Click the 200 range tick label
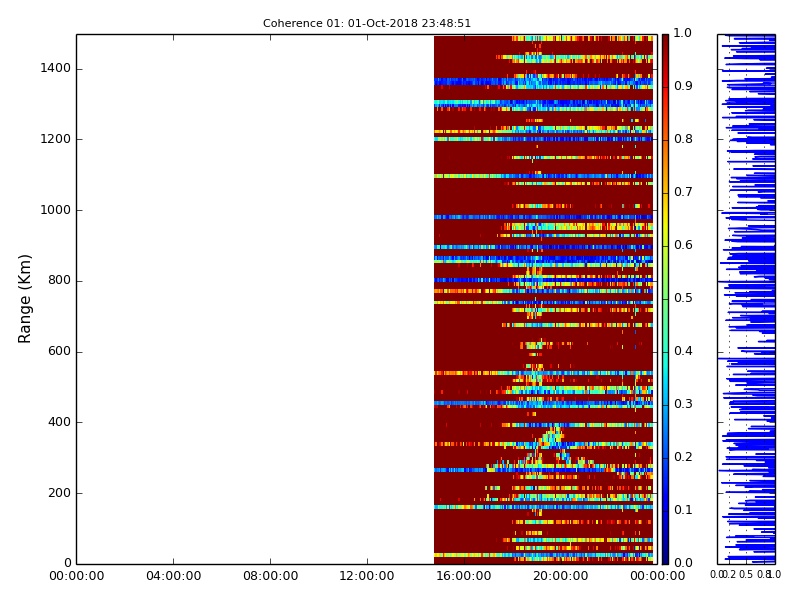The width and height of the screenshot is (800, 600). click(59, 493)
